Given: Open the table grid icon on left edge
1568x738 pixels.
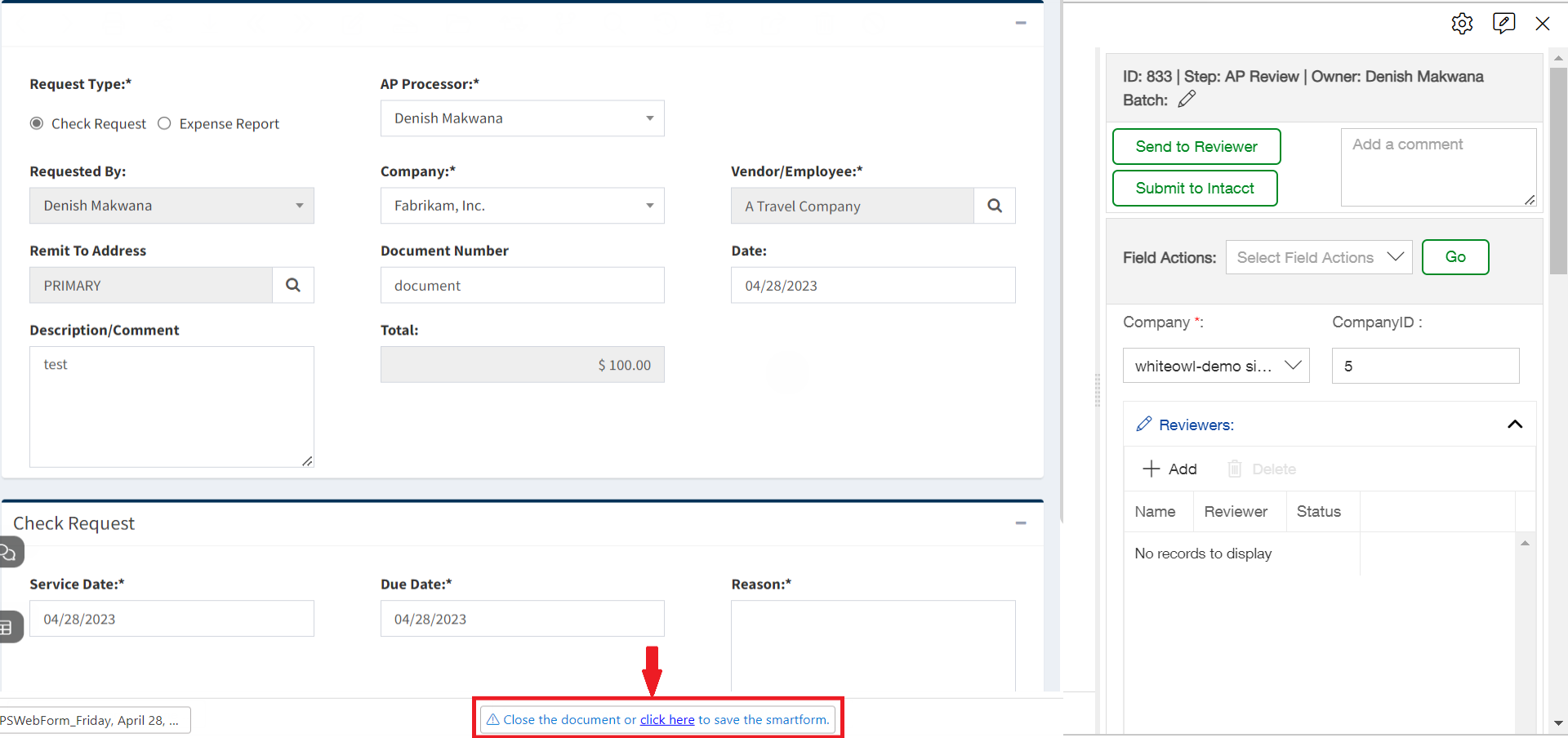Looking at the screenshot, I should [x=8, y=627].
